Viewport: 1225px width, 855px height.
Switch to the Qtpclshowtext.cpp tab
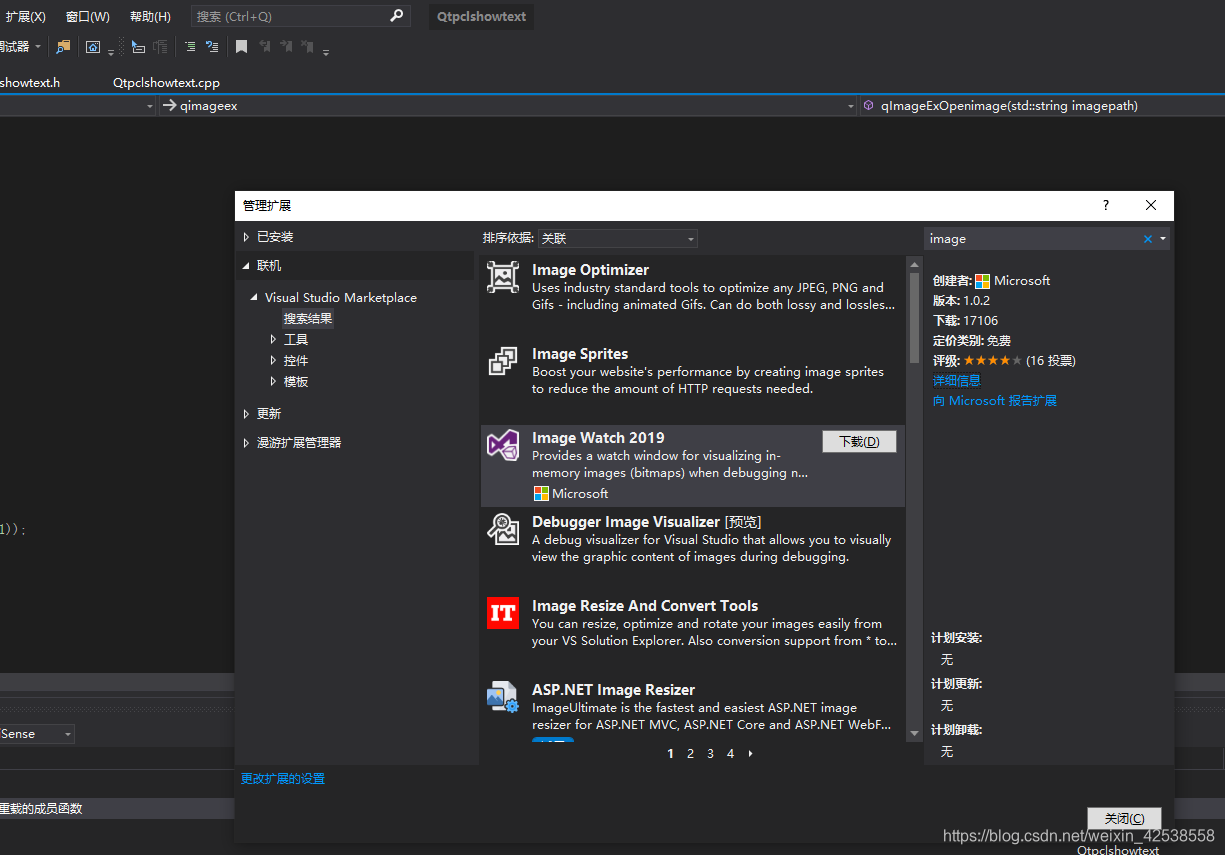pyautogui.click(x=166, y=83)
